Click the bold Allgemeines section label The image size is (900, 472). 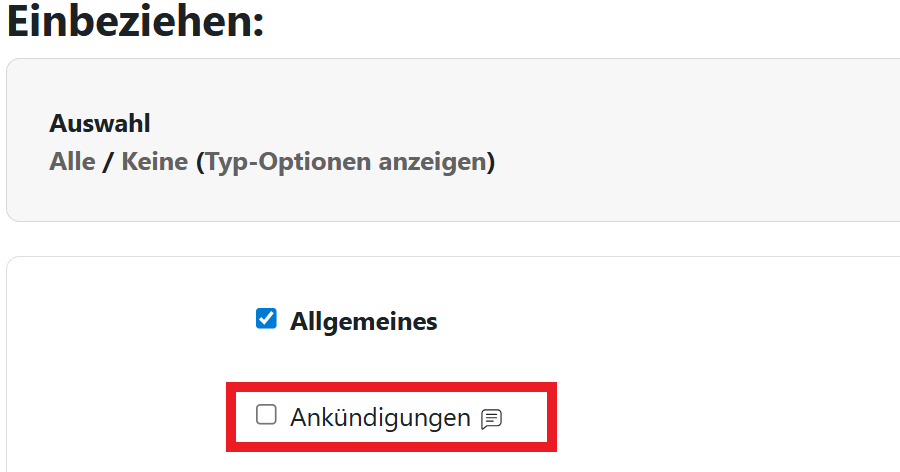point(363,322)
